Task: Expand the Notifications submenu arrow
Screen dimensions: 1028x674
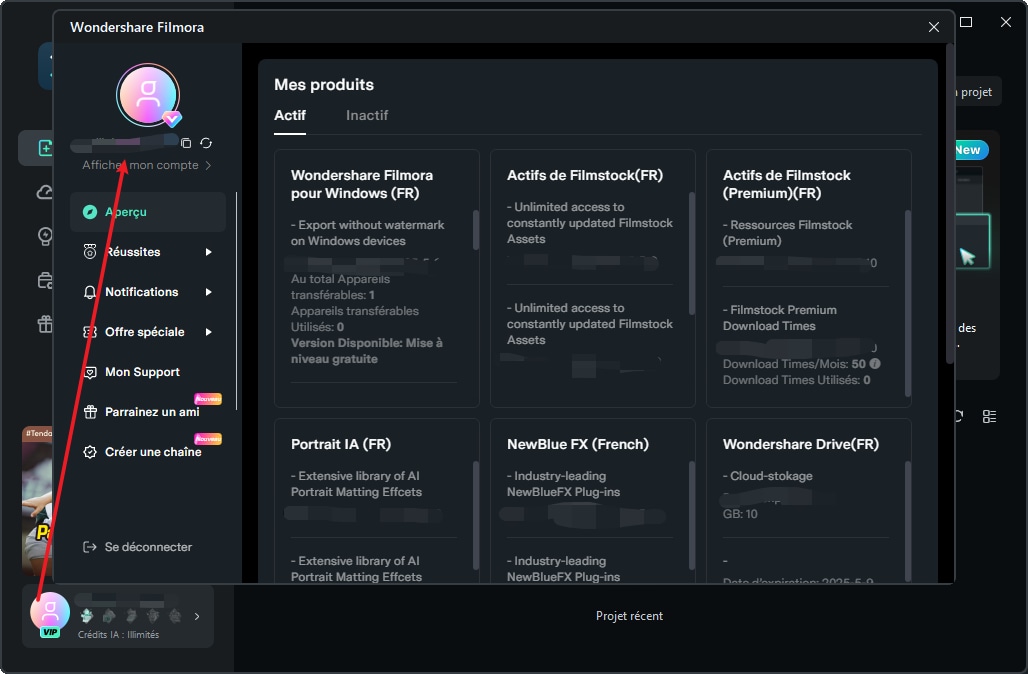Action: [x=208, y=292]
